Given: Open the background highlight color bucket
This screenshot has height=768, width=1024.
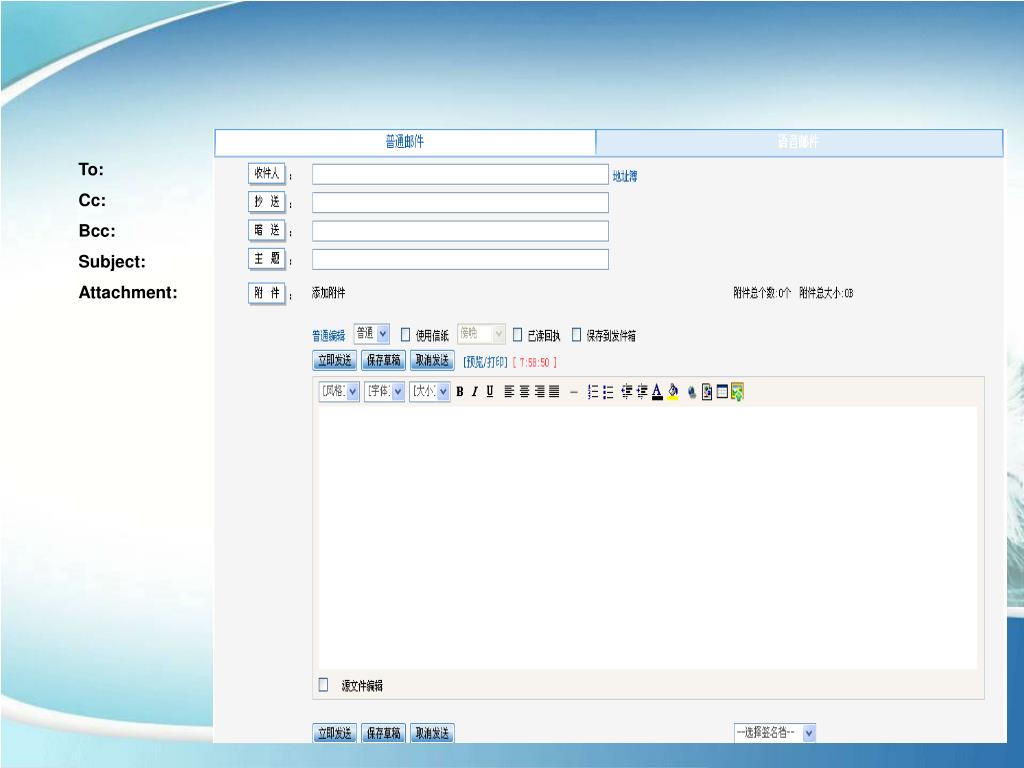Looking at the screenshot, I should pyautogui.click(x=673, y=392).
